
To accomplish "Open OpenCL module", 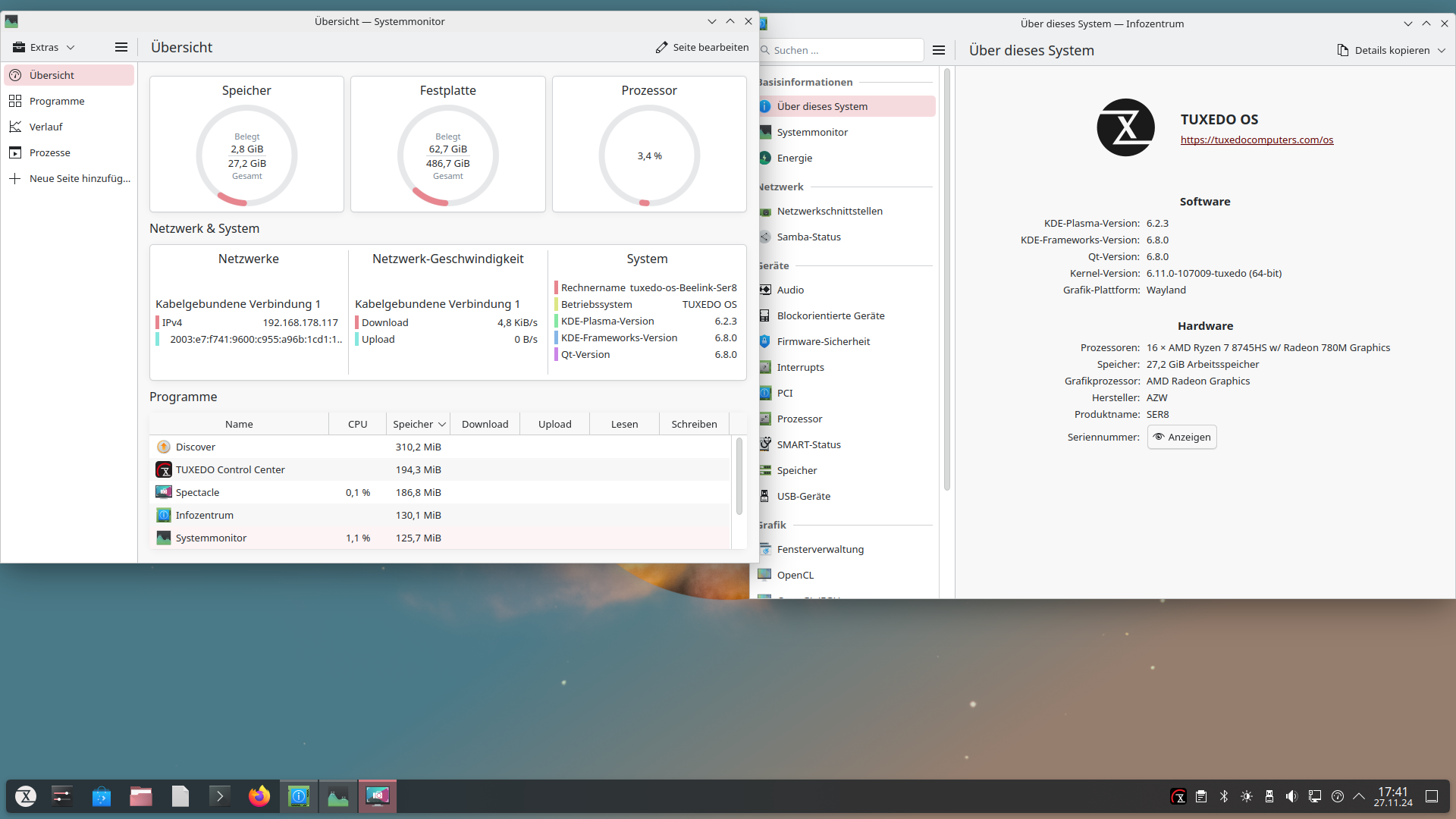I will (x=846, y=575).
